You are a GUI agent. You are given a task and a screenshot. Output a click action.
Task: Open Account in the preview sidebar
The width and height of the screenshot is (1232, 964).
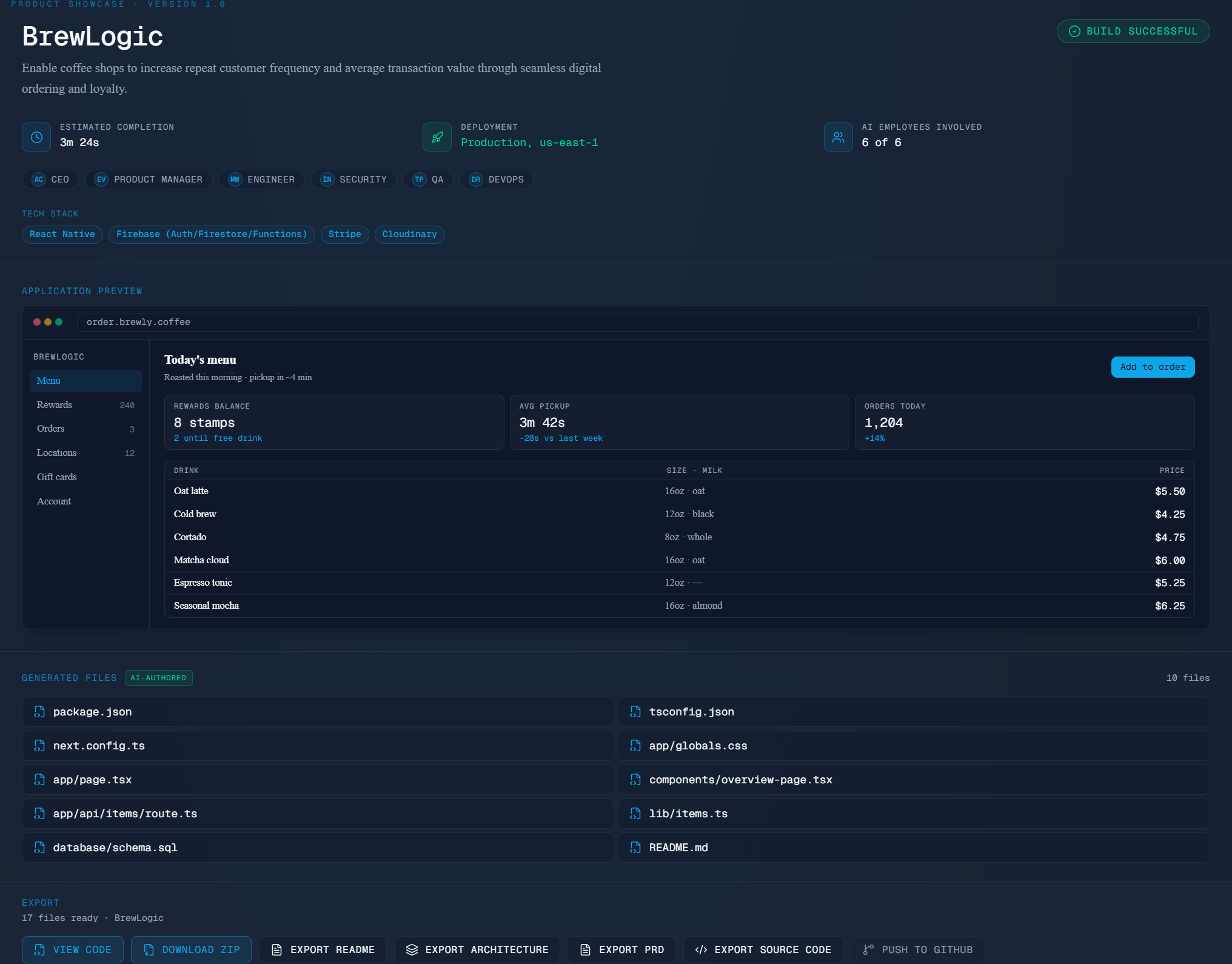85,501
